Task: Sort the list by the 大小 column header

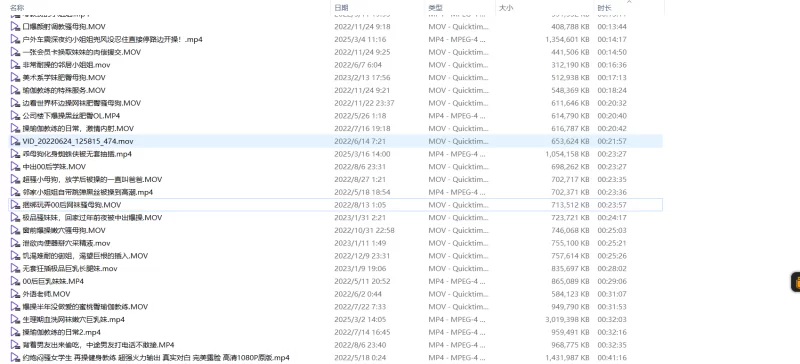Action: coord(506,8)
